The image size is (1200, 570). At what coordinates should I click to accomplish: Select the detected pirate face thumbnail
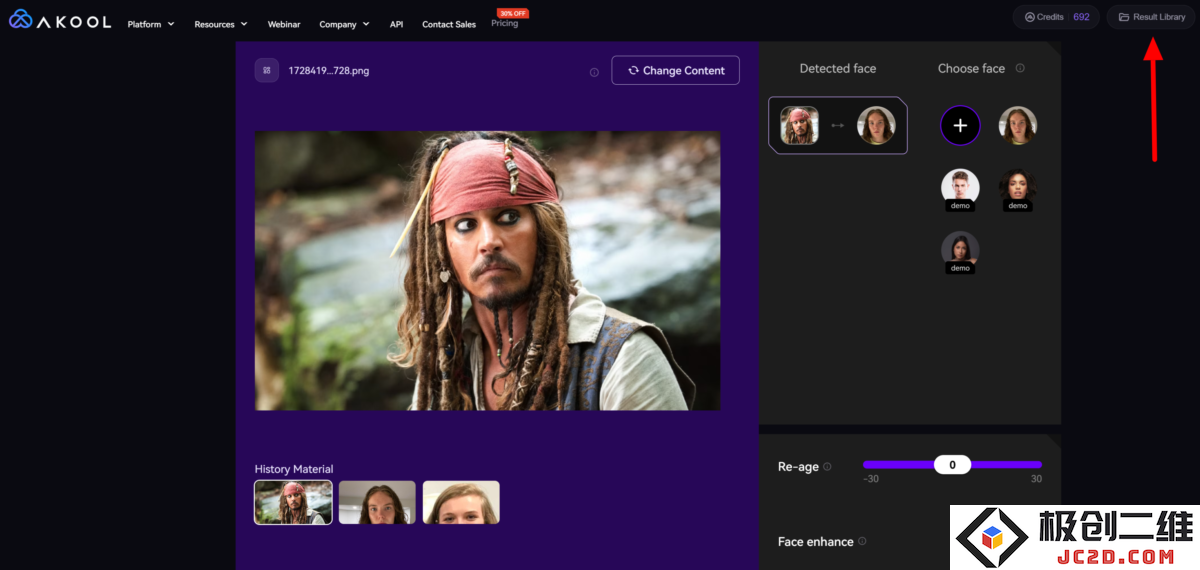pyautogui.click(x=799, y=125)
